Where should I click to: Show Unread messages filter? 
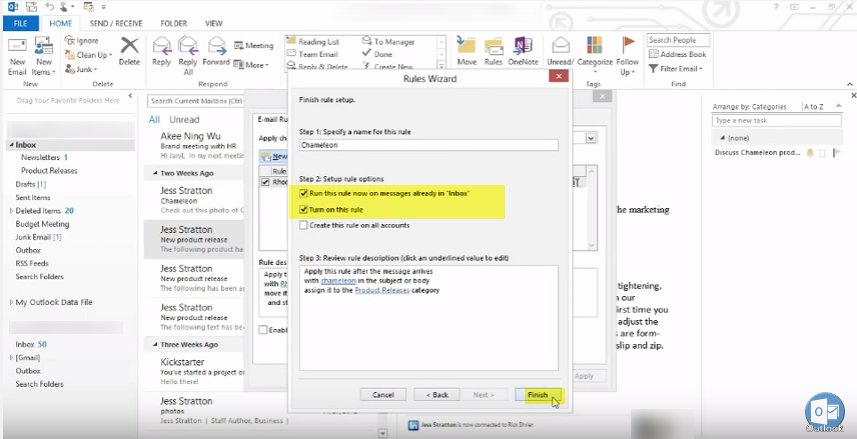coord(184,120)
